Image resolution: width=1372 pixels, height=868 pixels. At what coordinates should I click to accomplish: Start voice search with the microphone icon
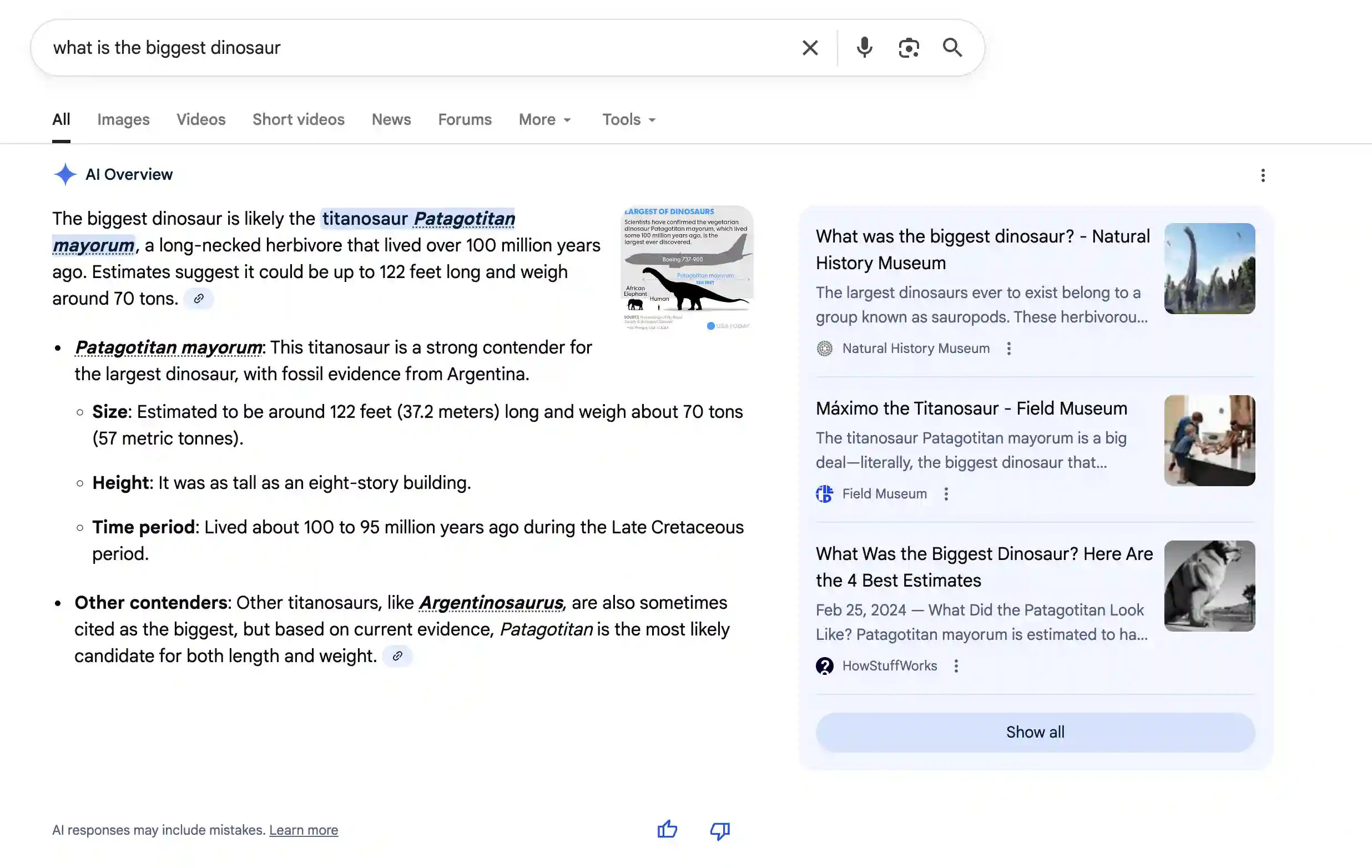[864, 48]
